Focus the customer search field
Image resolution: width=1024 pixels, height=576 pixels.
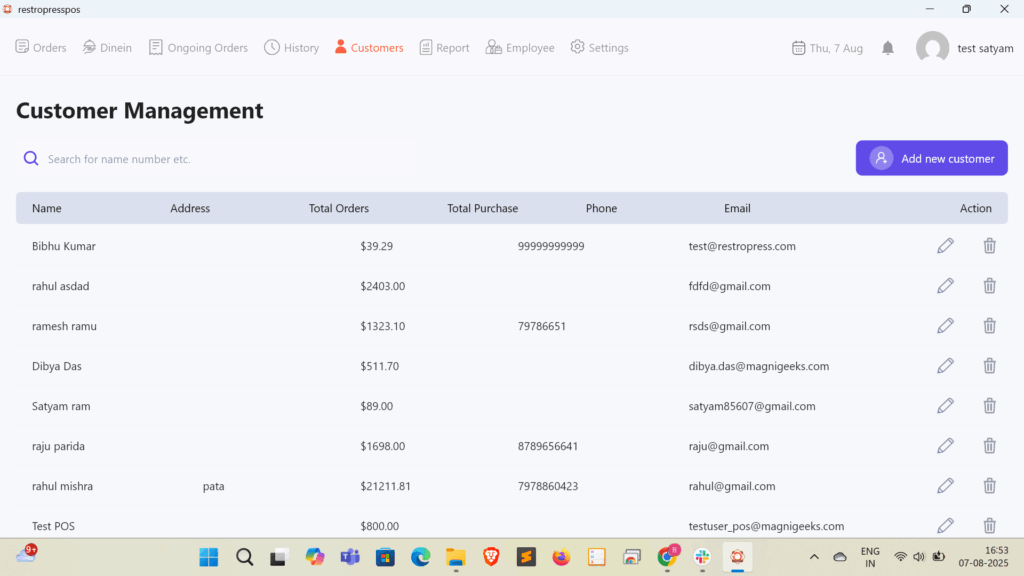click(x=230, y=159)
